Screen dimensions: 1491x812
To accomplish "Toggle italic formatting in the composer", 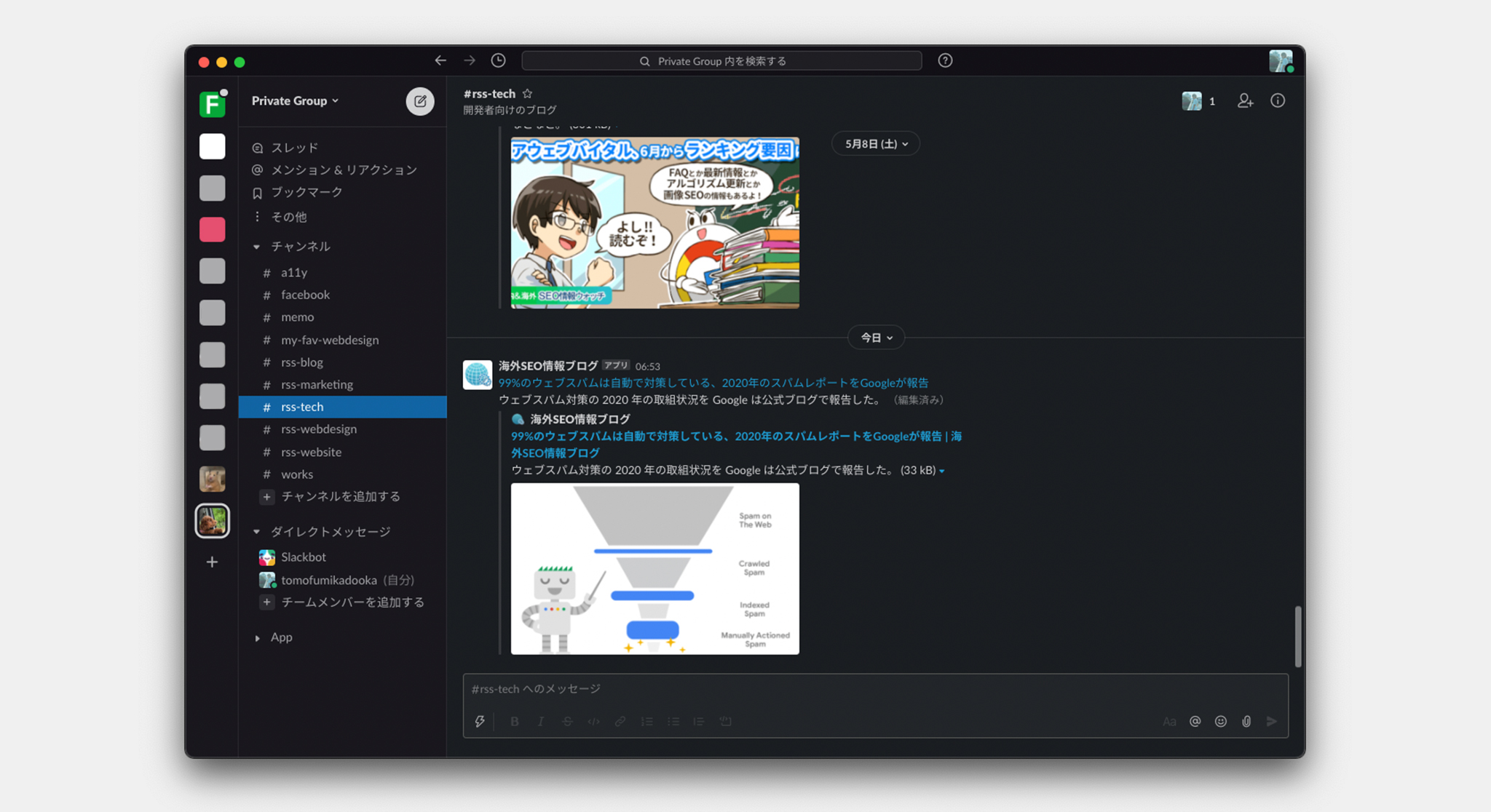I will point(540,721).
